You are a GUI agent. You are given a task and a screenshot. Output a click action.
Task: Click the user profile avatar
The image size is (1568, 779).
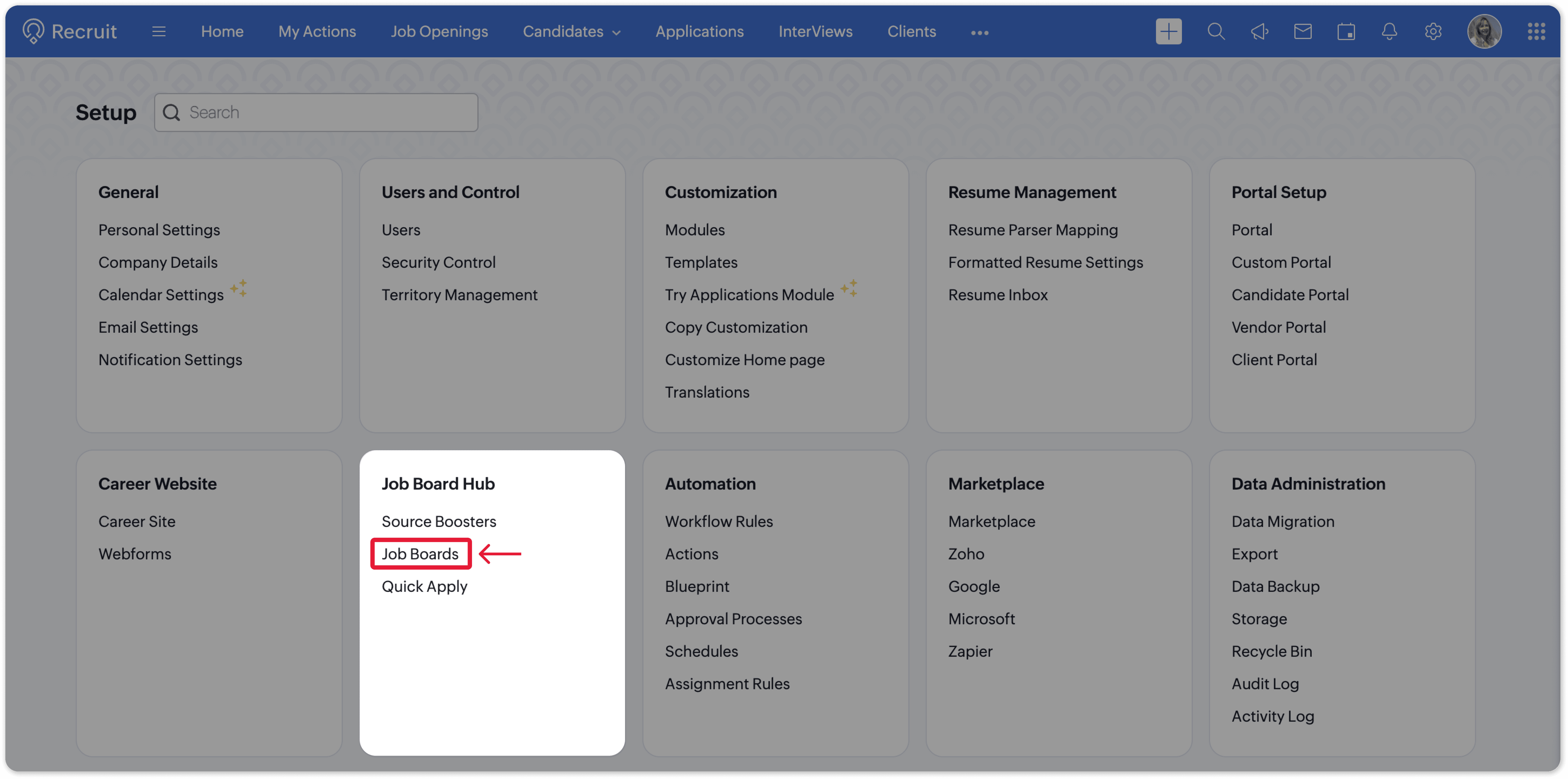(x=1484, y=32)
